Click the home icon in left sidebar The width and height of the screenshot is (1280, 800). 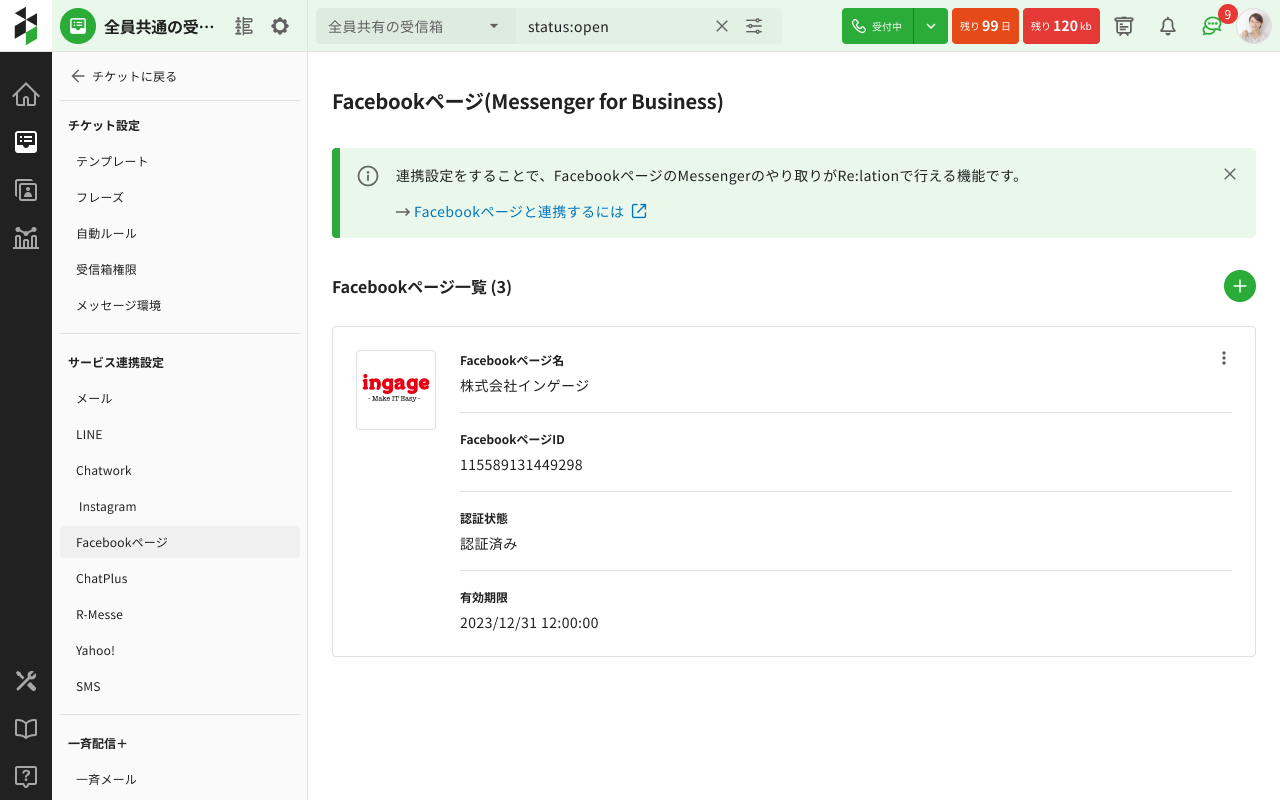26,95
